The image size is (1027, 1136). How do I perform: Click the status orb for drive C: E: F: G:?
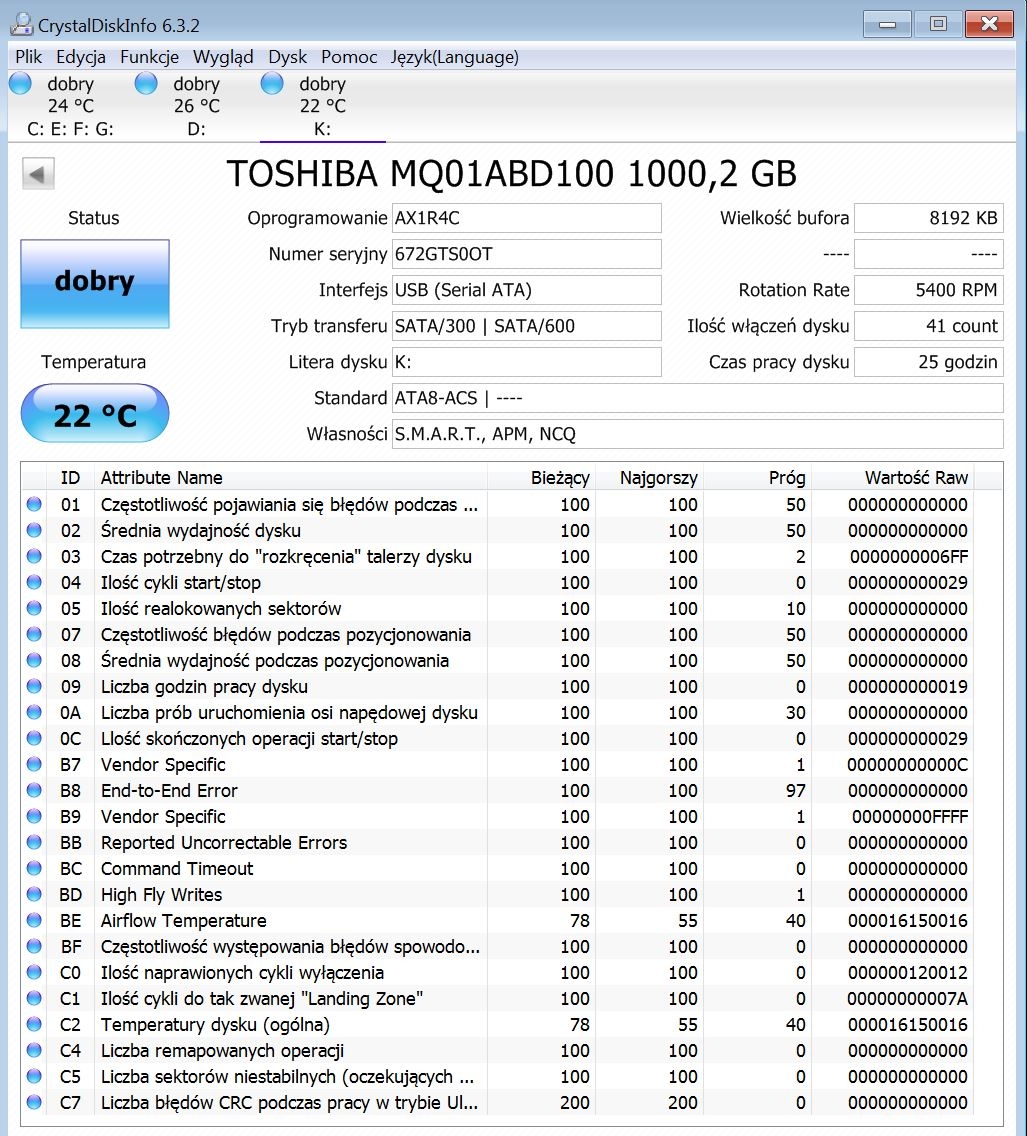coord(20,84)
